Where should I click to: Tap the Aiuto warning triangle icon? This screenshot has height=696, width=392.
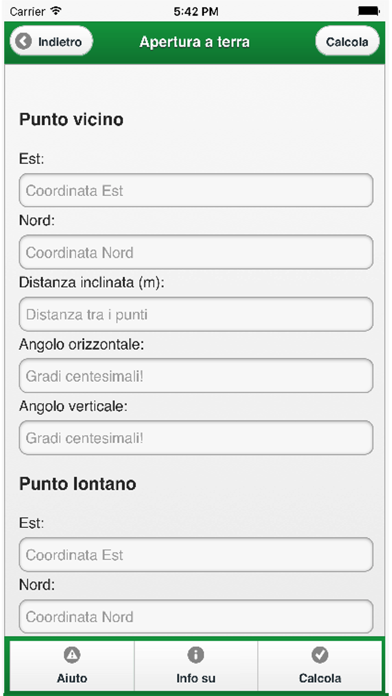[x=71, y=655]
